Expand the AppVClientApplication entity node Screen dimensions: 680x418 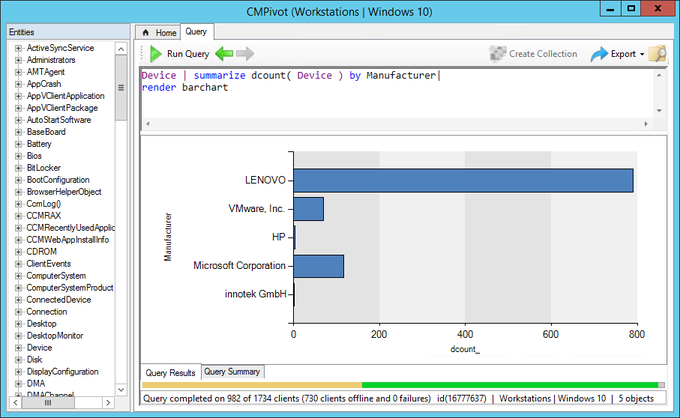point(18,96)
